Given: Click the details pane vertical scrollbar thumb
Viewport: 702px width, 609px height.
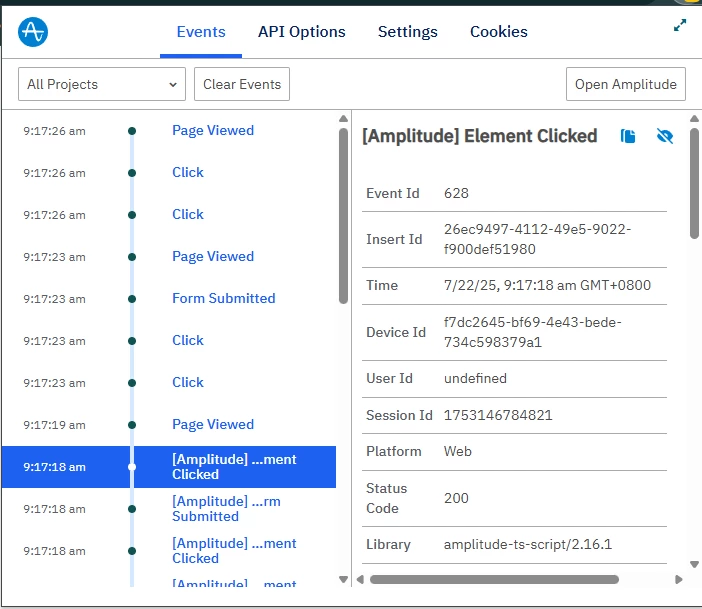Looking at the screenshot, I should click(694, 184).
